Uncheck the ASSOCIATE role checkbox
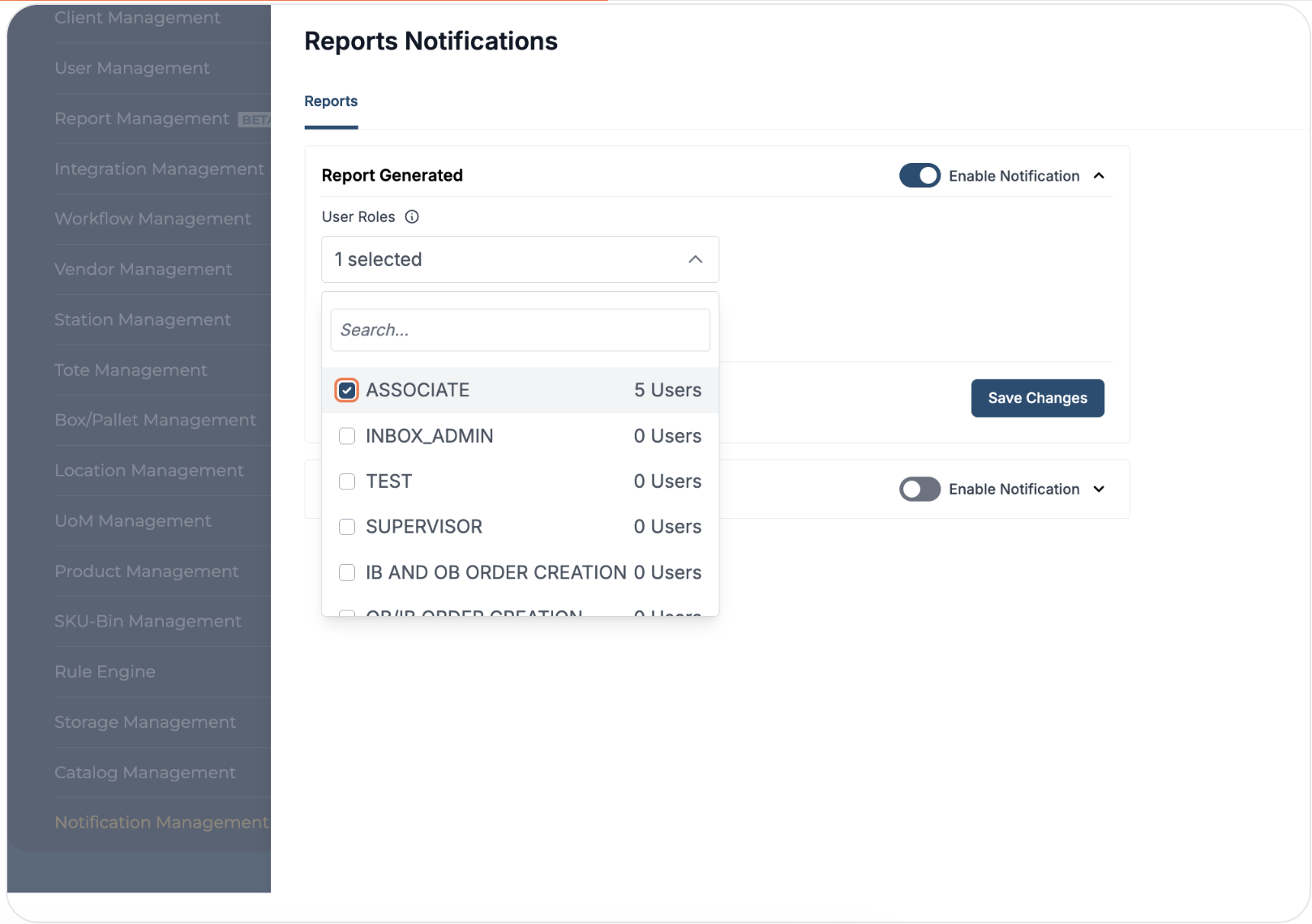The image size is (1312, 924). point(347,391)
